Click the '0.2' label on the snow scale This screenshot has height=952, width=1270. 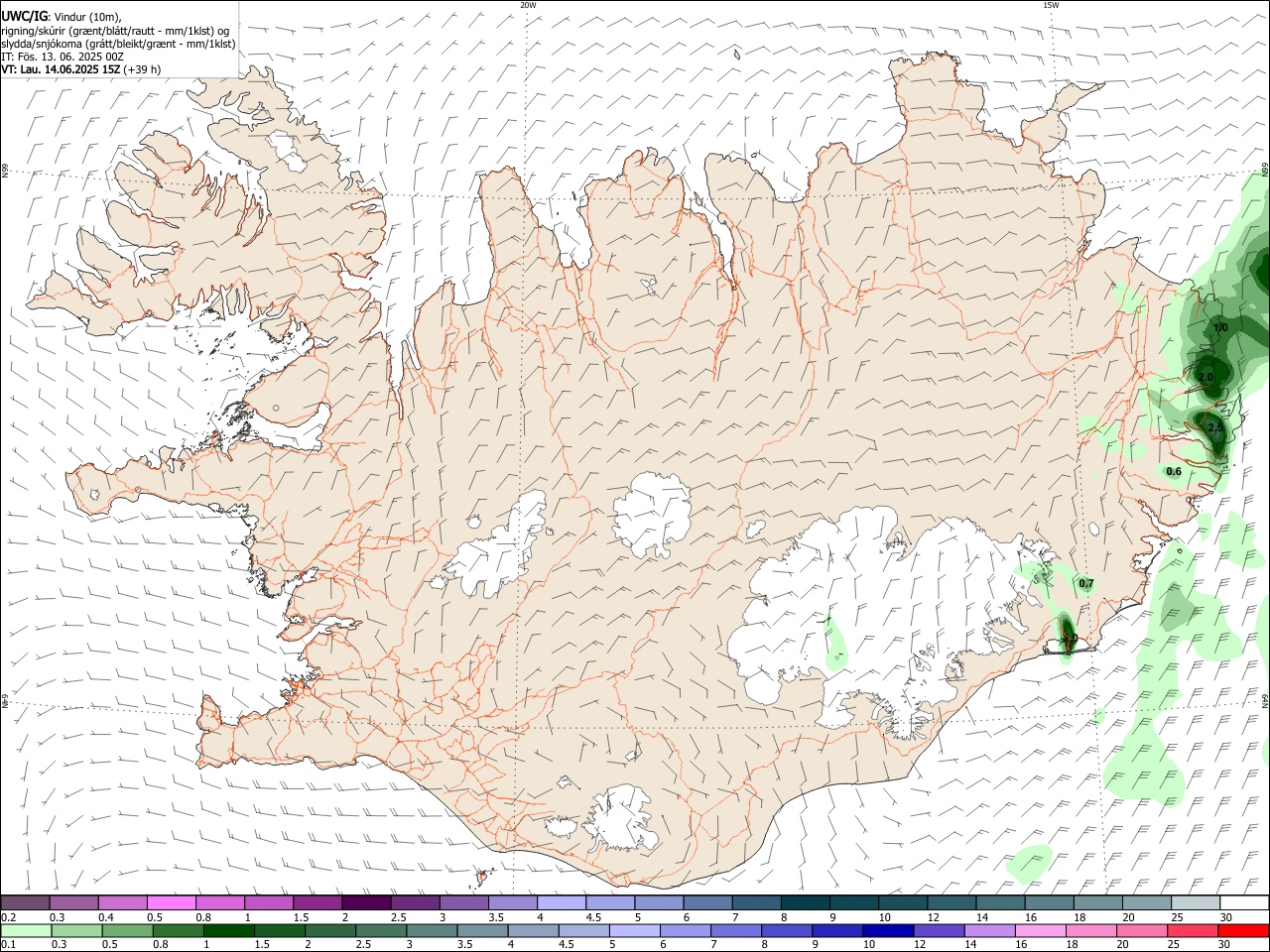8,917
